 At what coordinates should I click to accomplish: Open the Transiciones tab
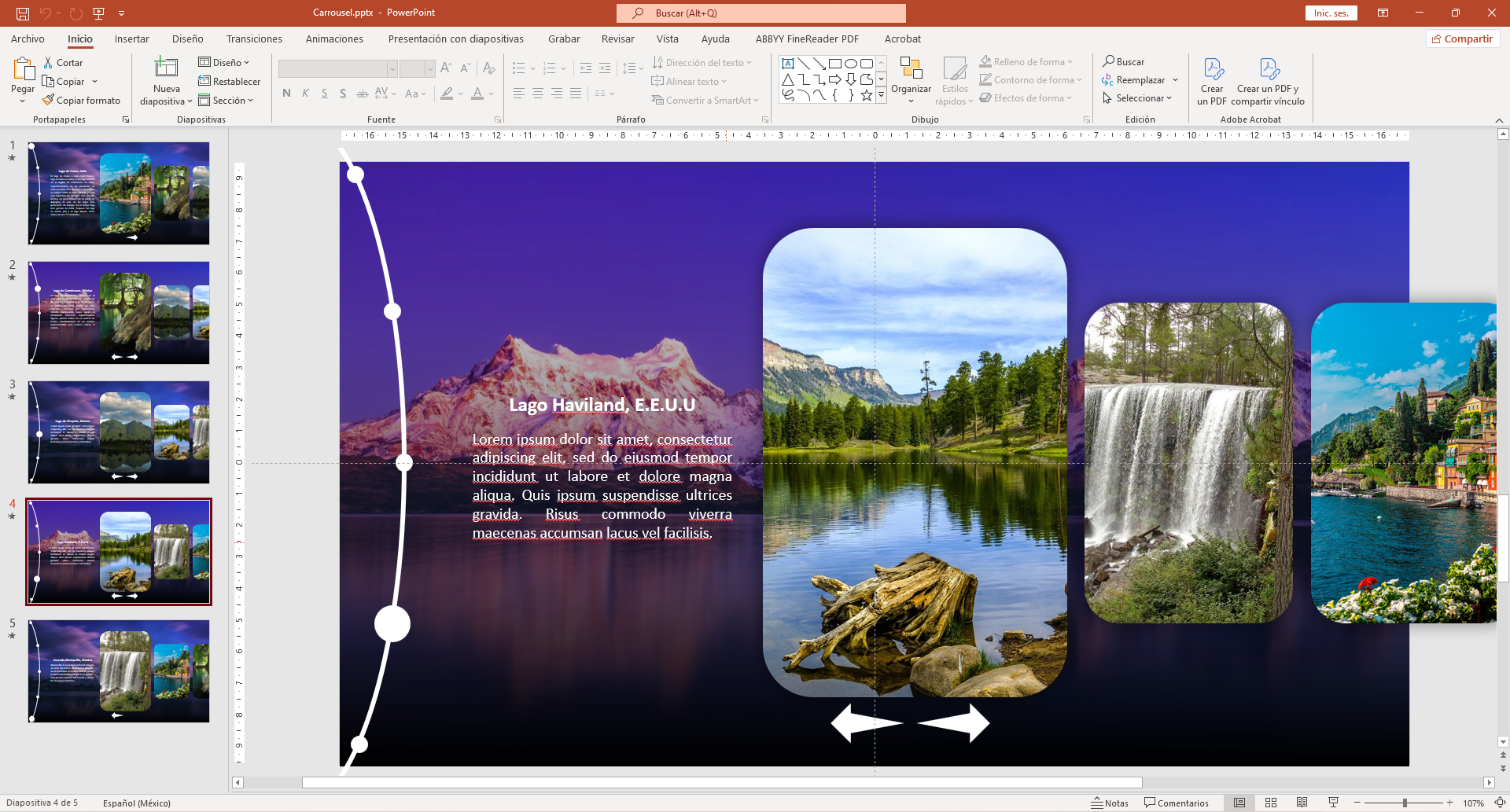pos(254,39)
